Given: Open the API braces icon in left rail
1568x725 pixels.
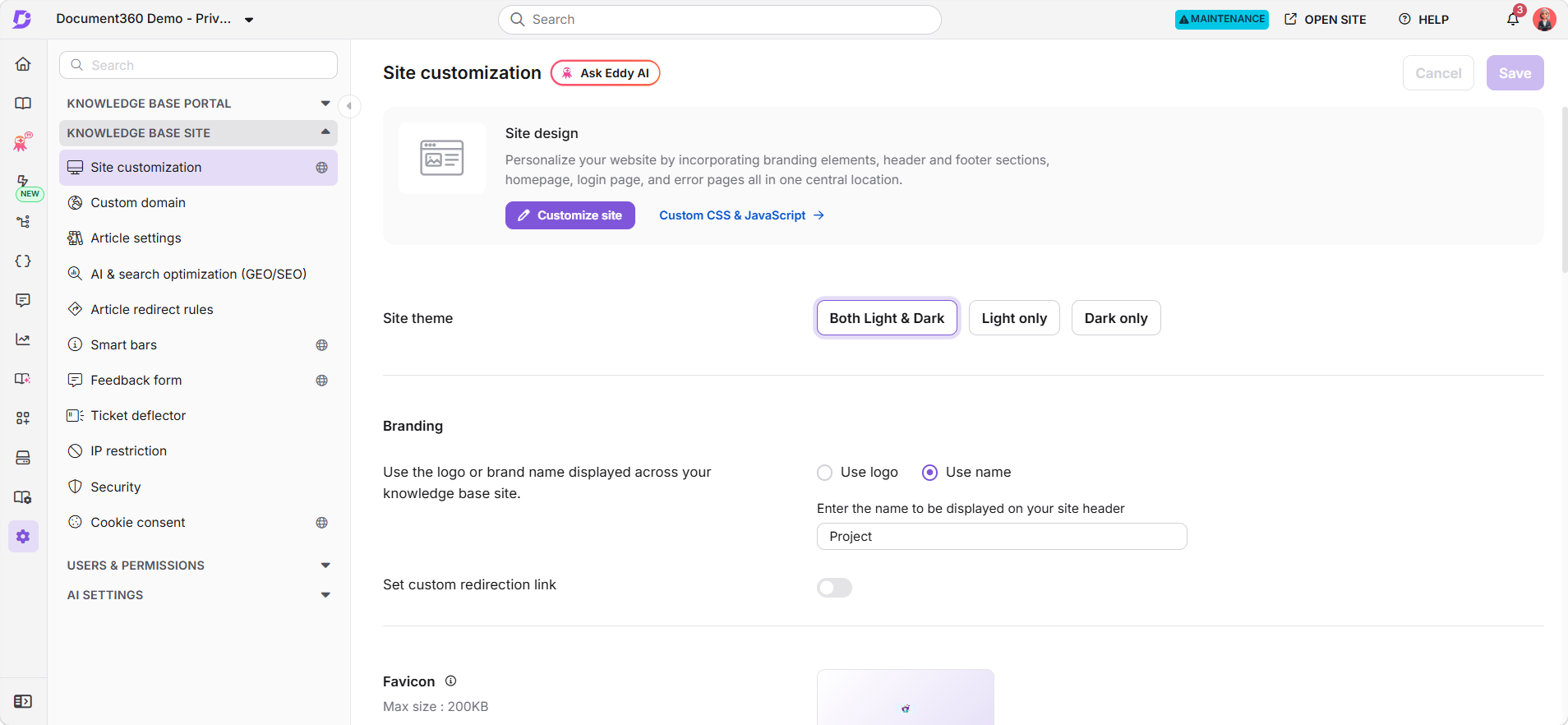Looking at the screenshot, I should (23, 261).
